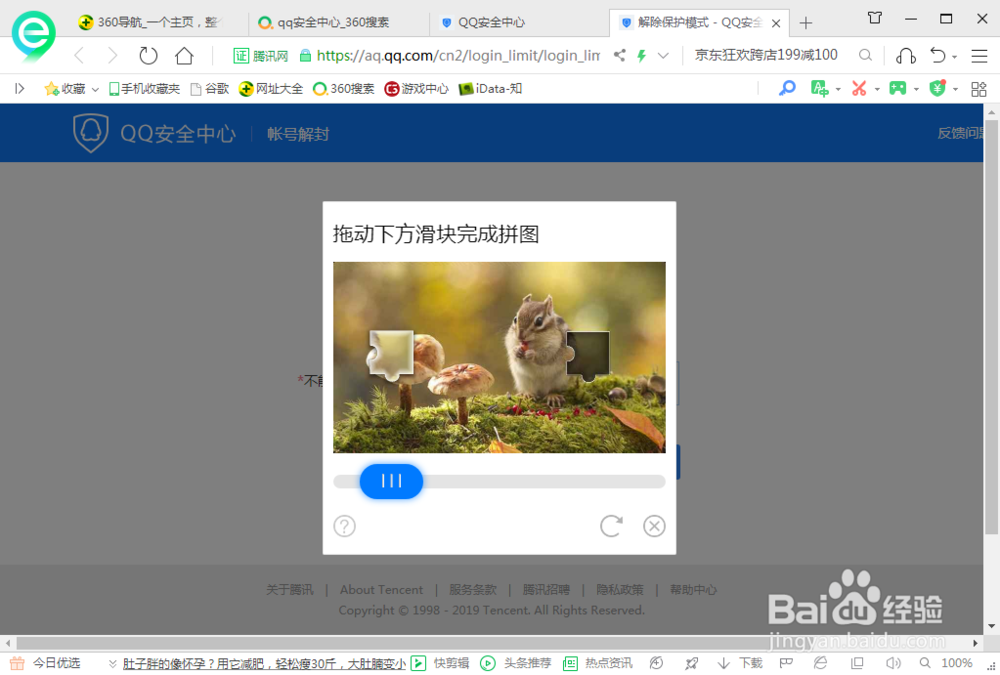The height and width of the screenshot is (675, 1000).
Task: Click the light puzzle piece on image
Action: pos(390,355)
